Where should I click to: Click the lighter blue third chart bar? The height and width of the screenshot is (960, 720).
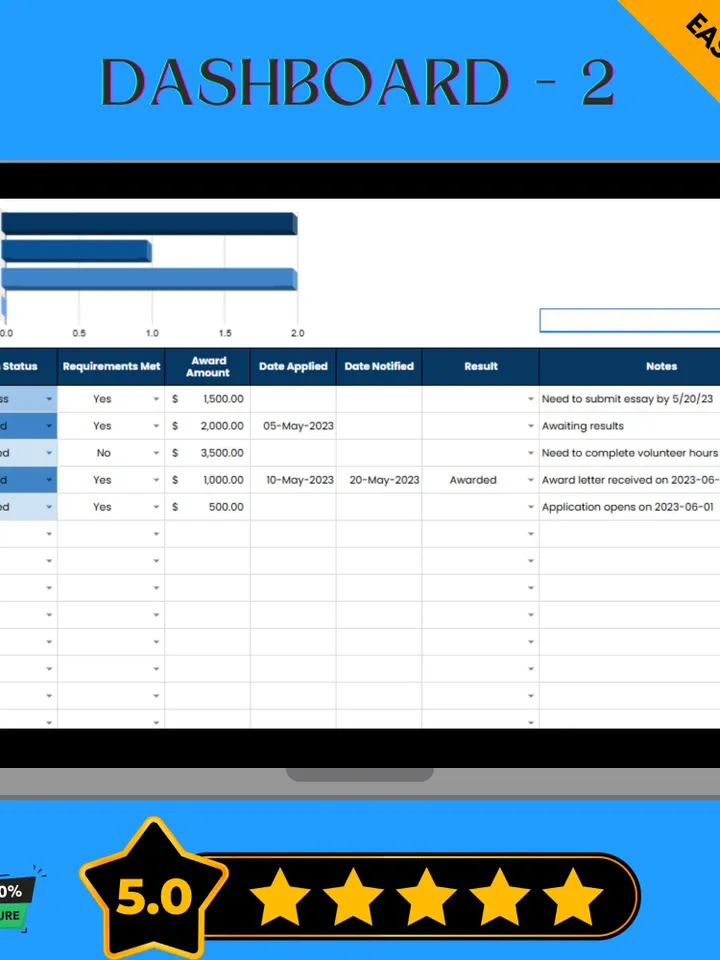(149, 279)
